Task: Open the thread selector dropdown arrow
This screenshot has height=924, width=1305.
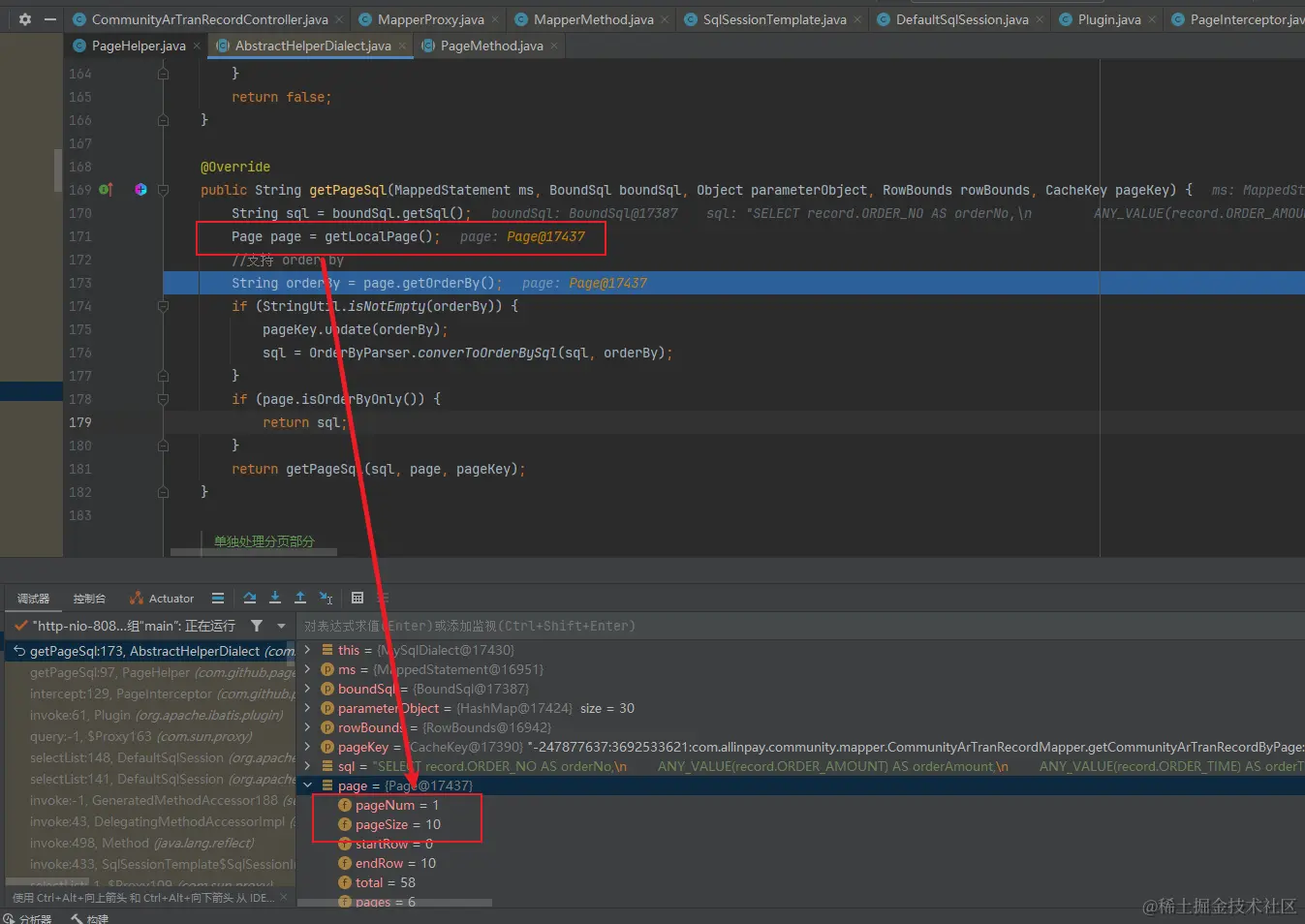Action: click(x=281, y=626)
